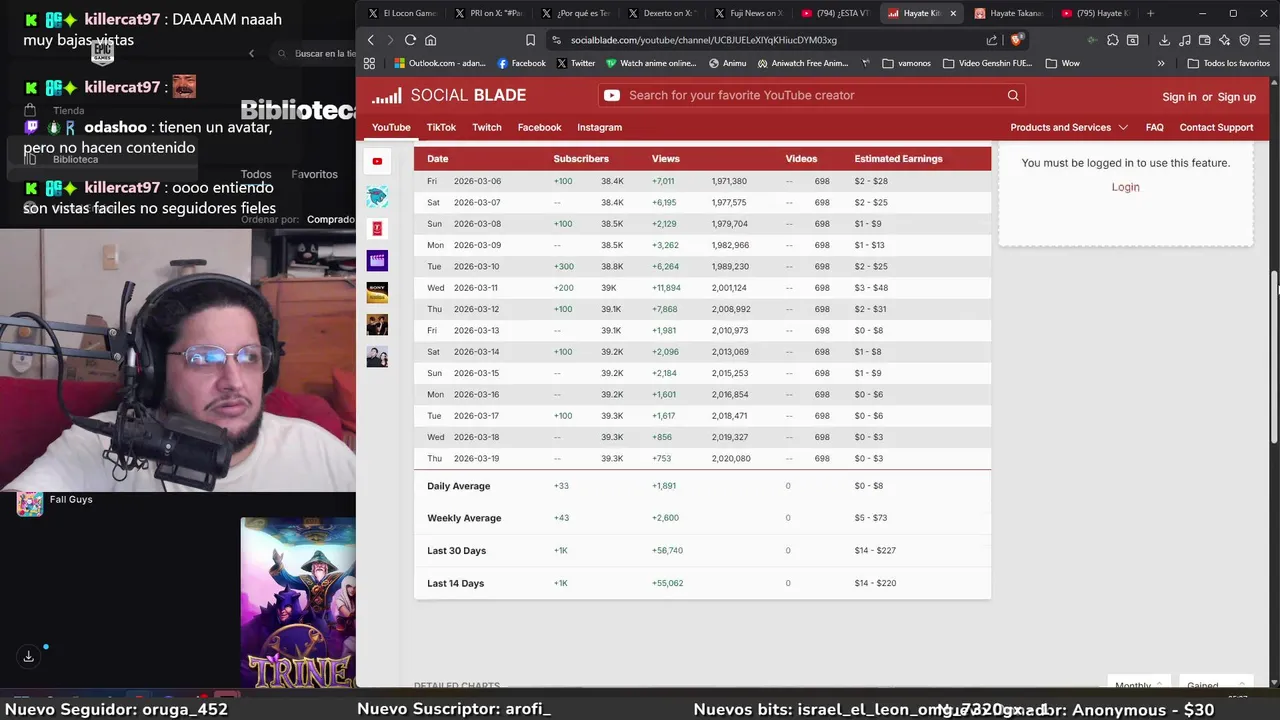Open the Animu bookmark
Image resolution: width=1280 pixels, height=720 pixels.
coord(727,63)
